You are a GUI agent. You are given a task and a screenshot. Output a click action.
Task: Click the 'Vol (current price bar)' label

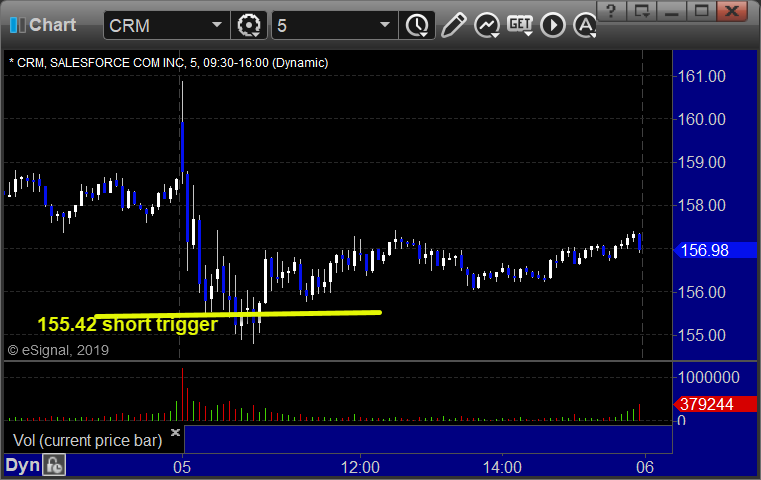88,441
